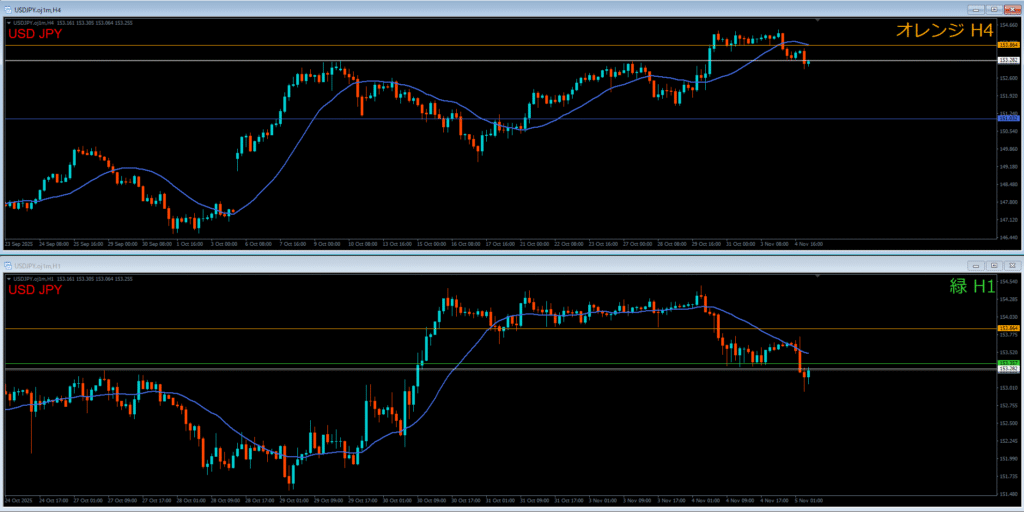Click the H1 chart window title icon
Image resolution: width=1024 pixels, height=512 pixels.
pyautogui.click(x=8, y=265)
